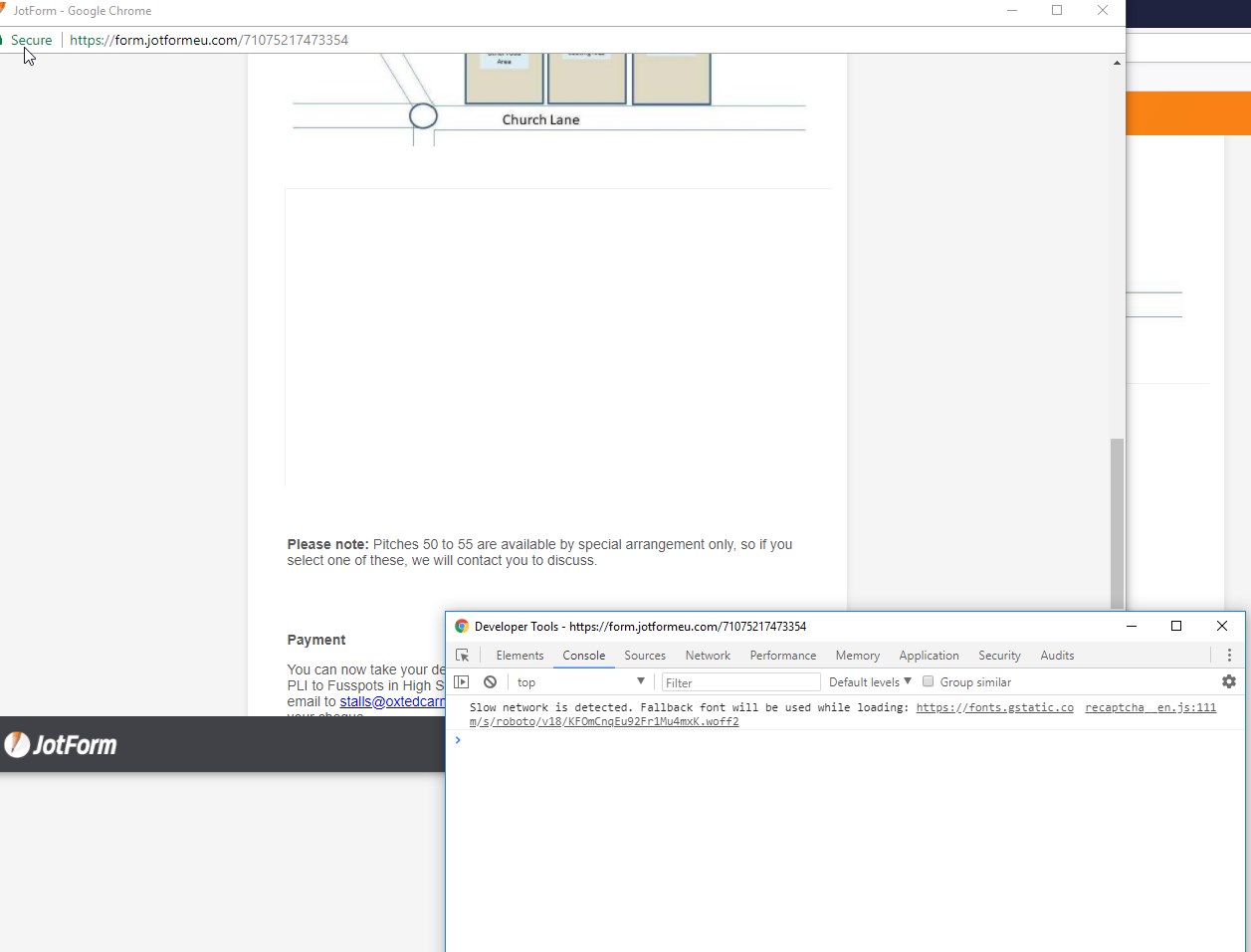Screen dimensions: 1251x952
Task: Click the JotForm logo in the footer
Action: point(60,743)
